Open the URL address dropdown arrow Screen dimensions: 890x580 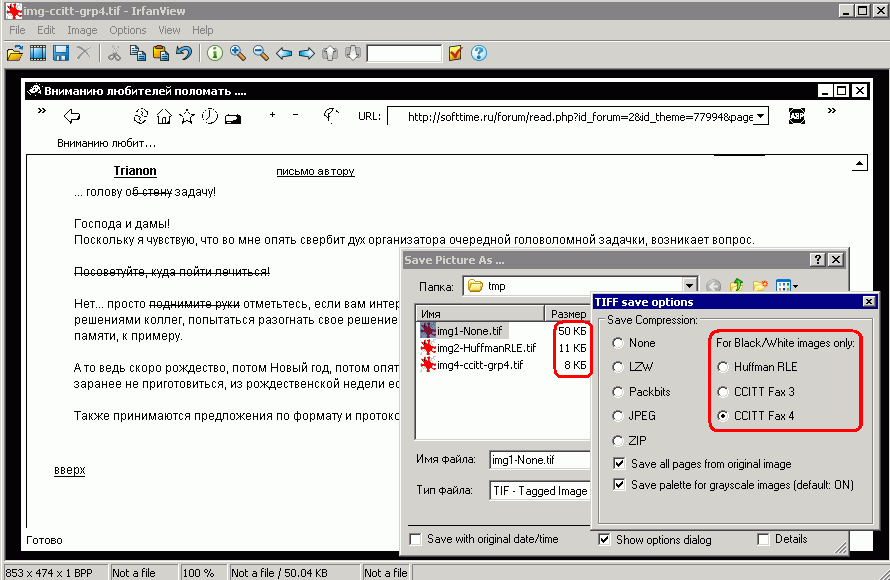[761, 116]
